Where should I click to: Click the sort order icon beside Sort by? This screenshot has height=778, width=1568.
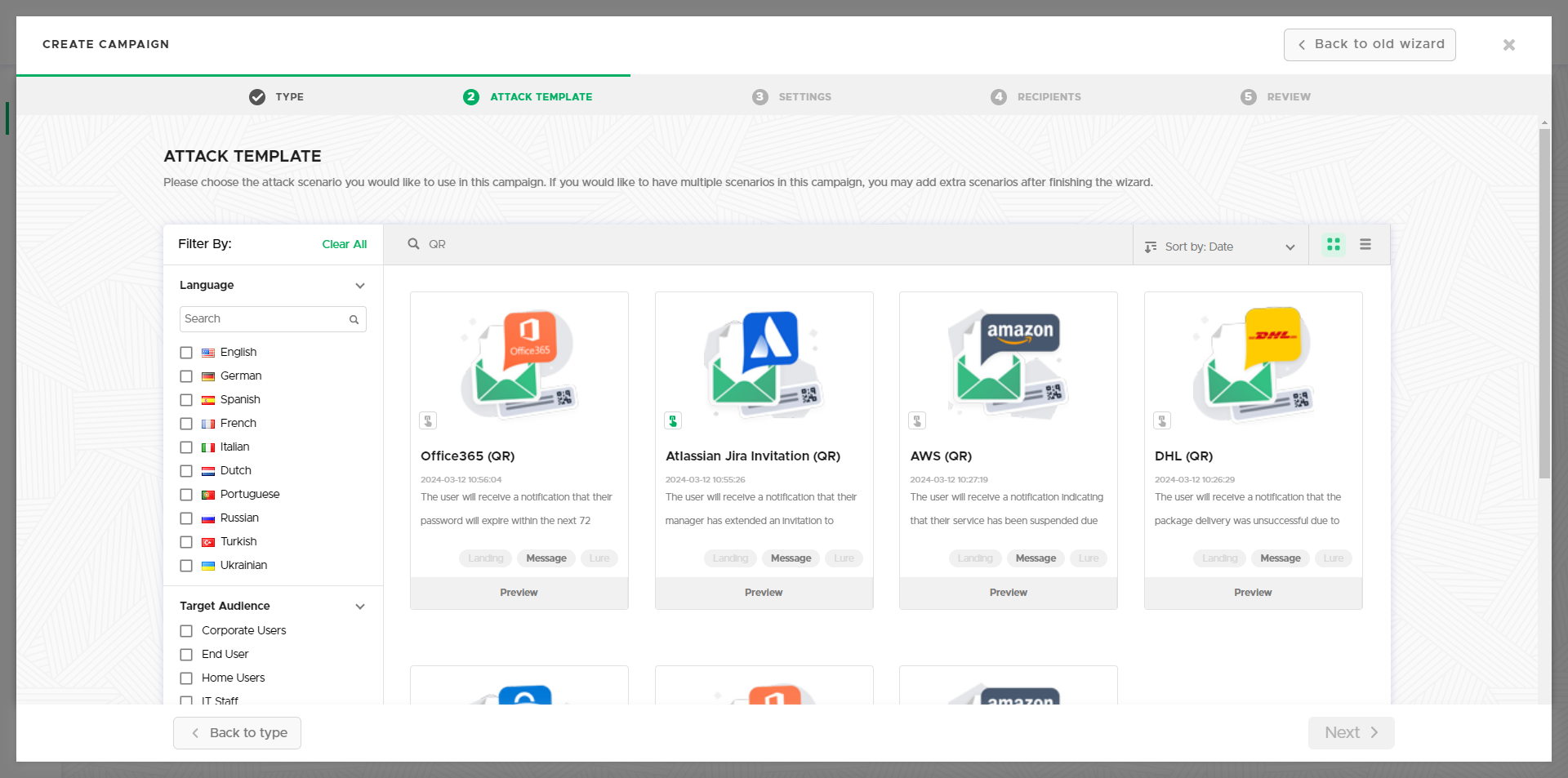coord(1151,247)
